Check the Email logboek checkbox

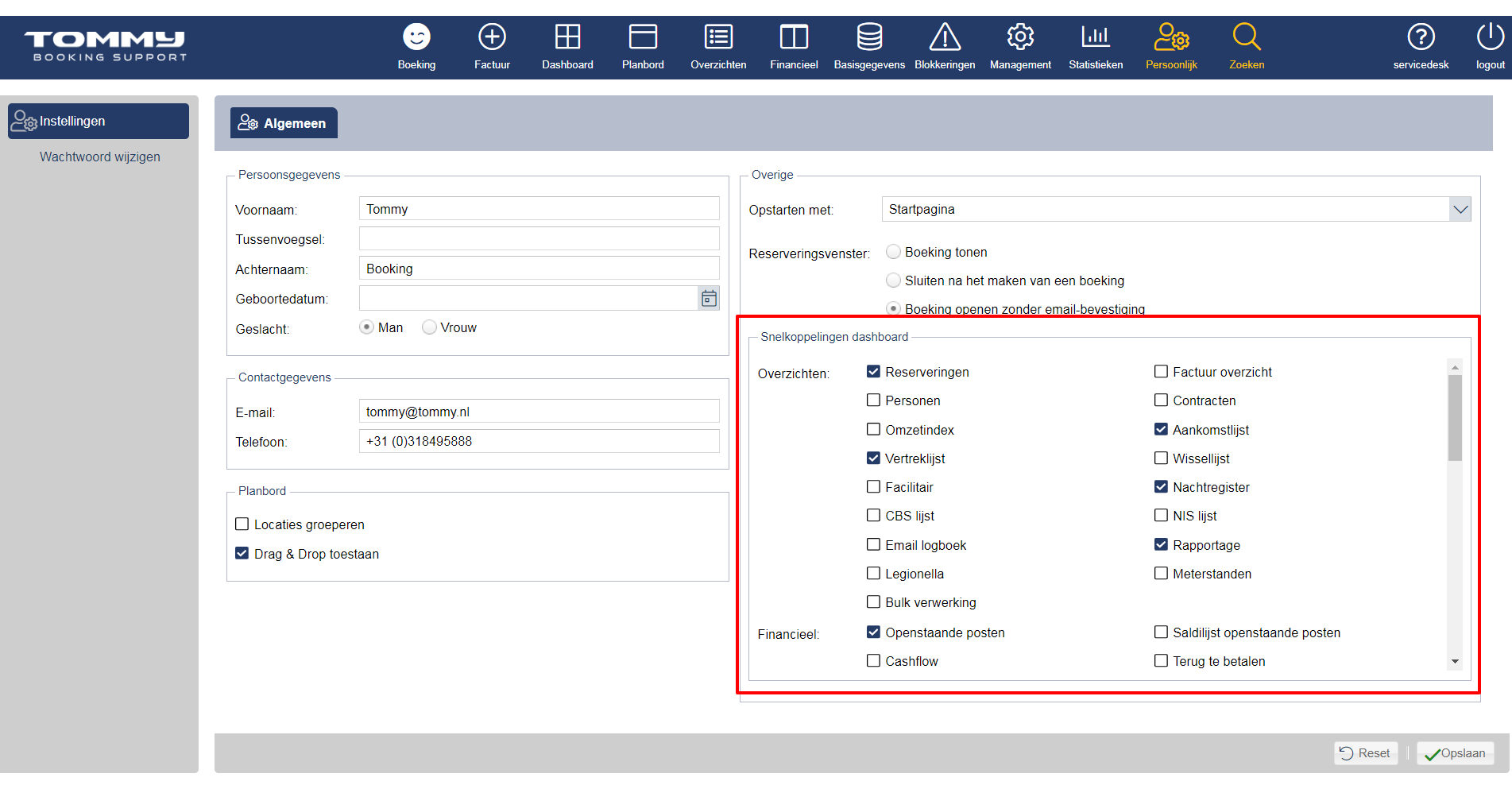pyautogui.click(x=873, y=544)
